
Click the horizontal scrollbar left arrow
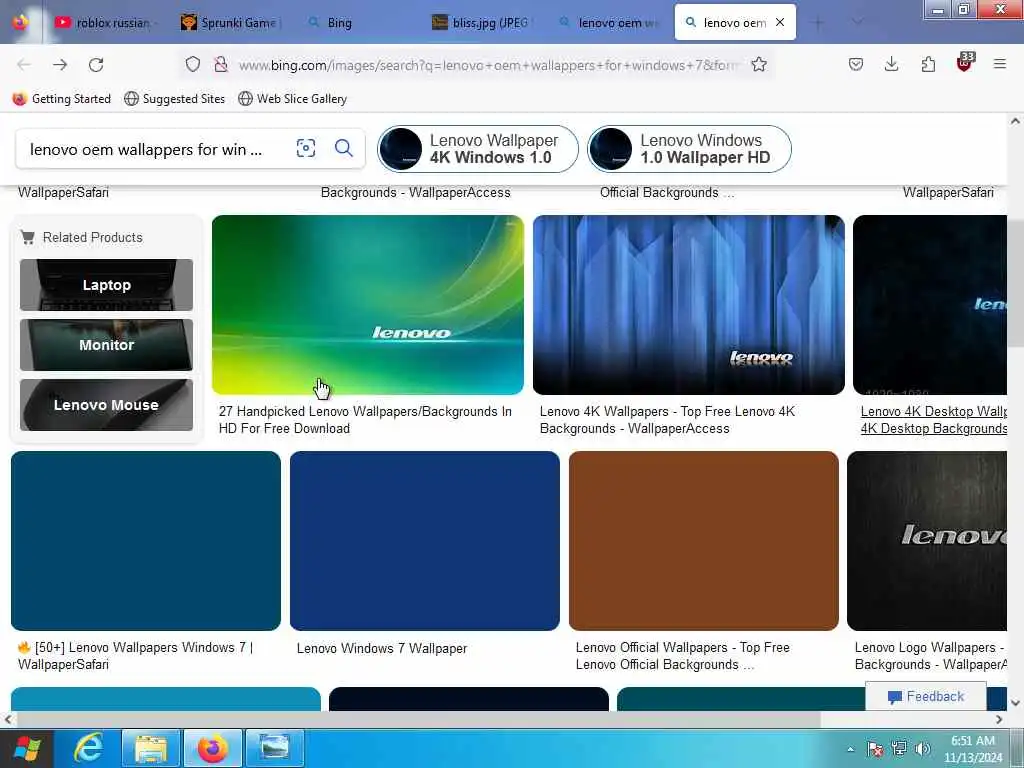pyautogui.click(x=7, y=719)
